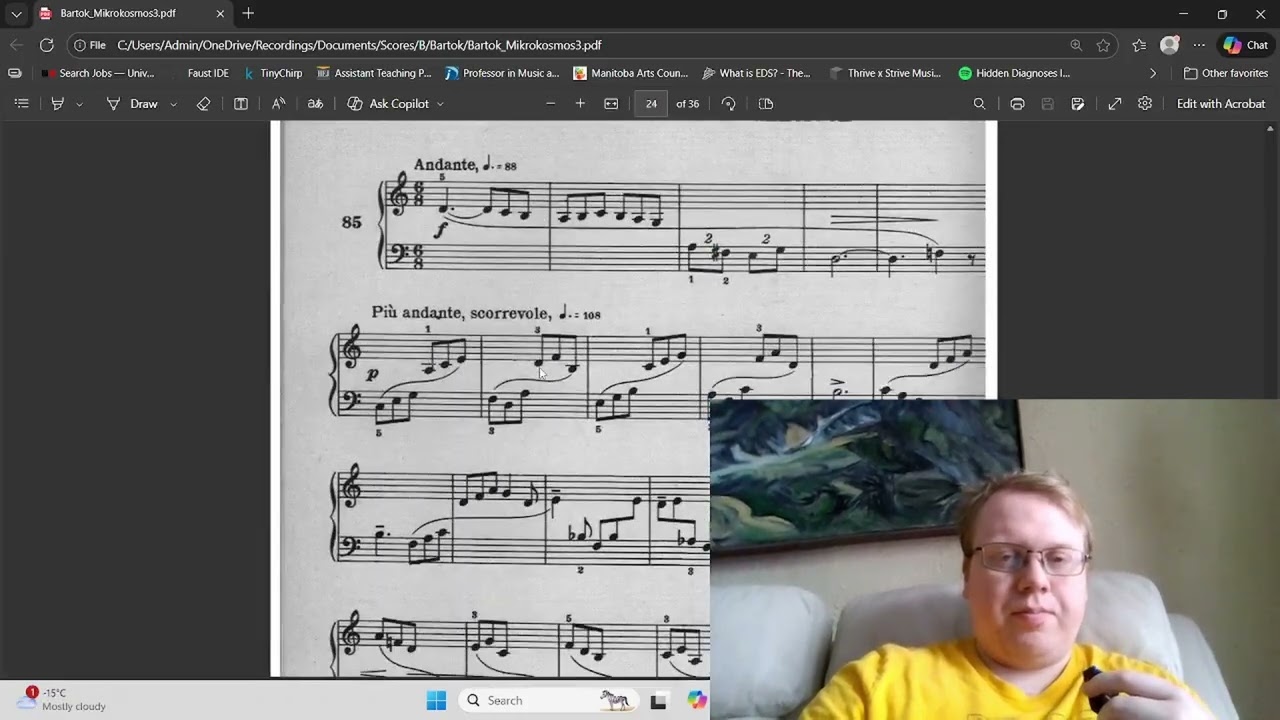This screenshot has height=720, width=1280.
Task: Open the Thrive x Strive Musi... bookmark
Action: coord(884,73)
